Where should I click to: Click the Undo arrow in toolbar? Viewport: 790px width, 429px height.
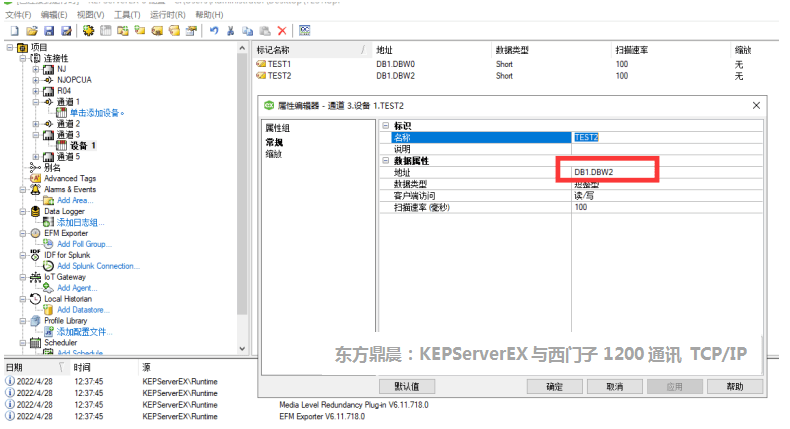(x=214, y=32)
